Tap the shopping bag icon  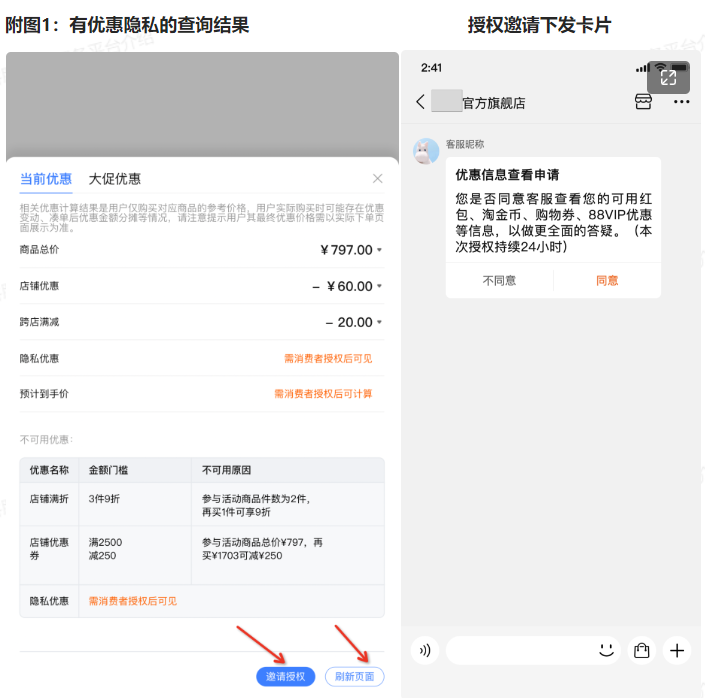(642, 650)
